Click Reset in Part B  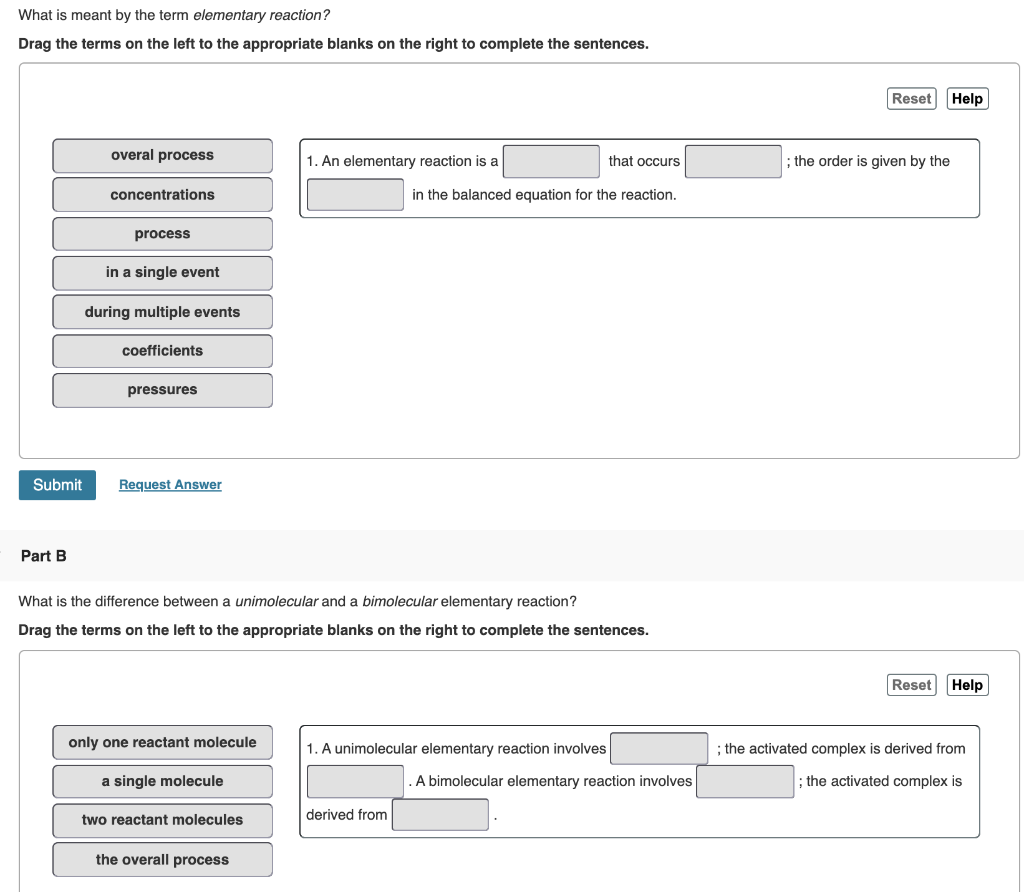tap(911, 684)
